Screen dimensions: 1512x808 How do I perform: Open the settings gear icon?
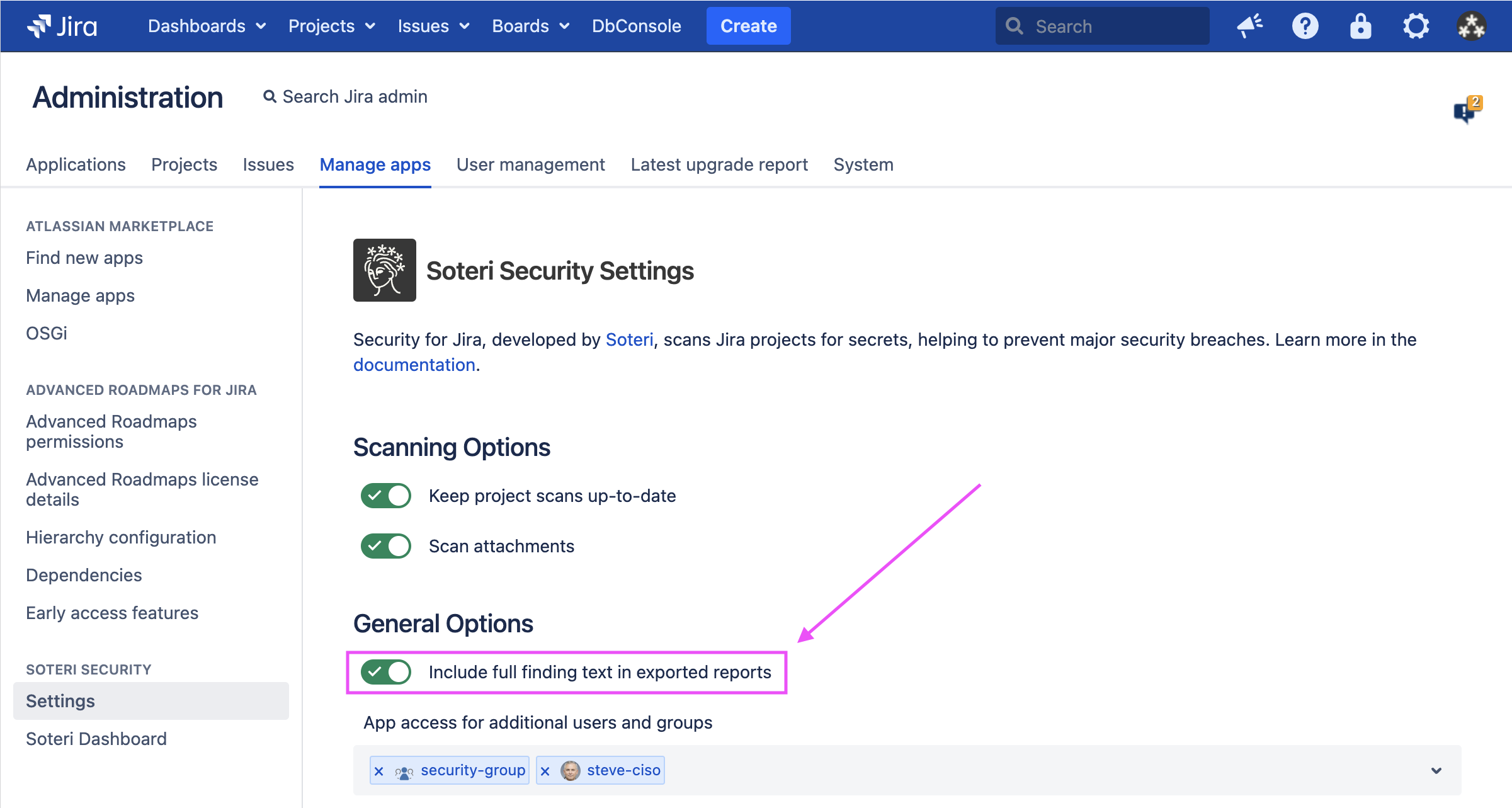click(x=1416, y=26)
